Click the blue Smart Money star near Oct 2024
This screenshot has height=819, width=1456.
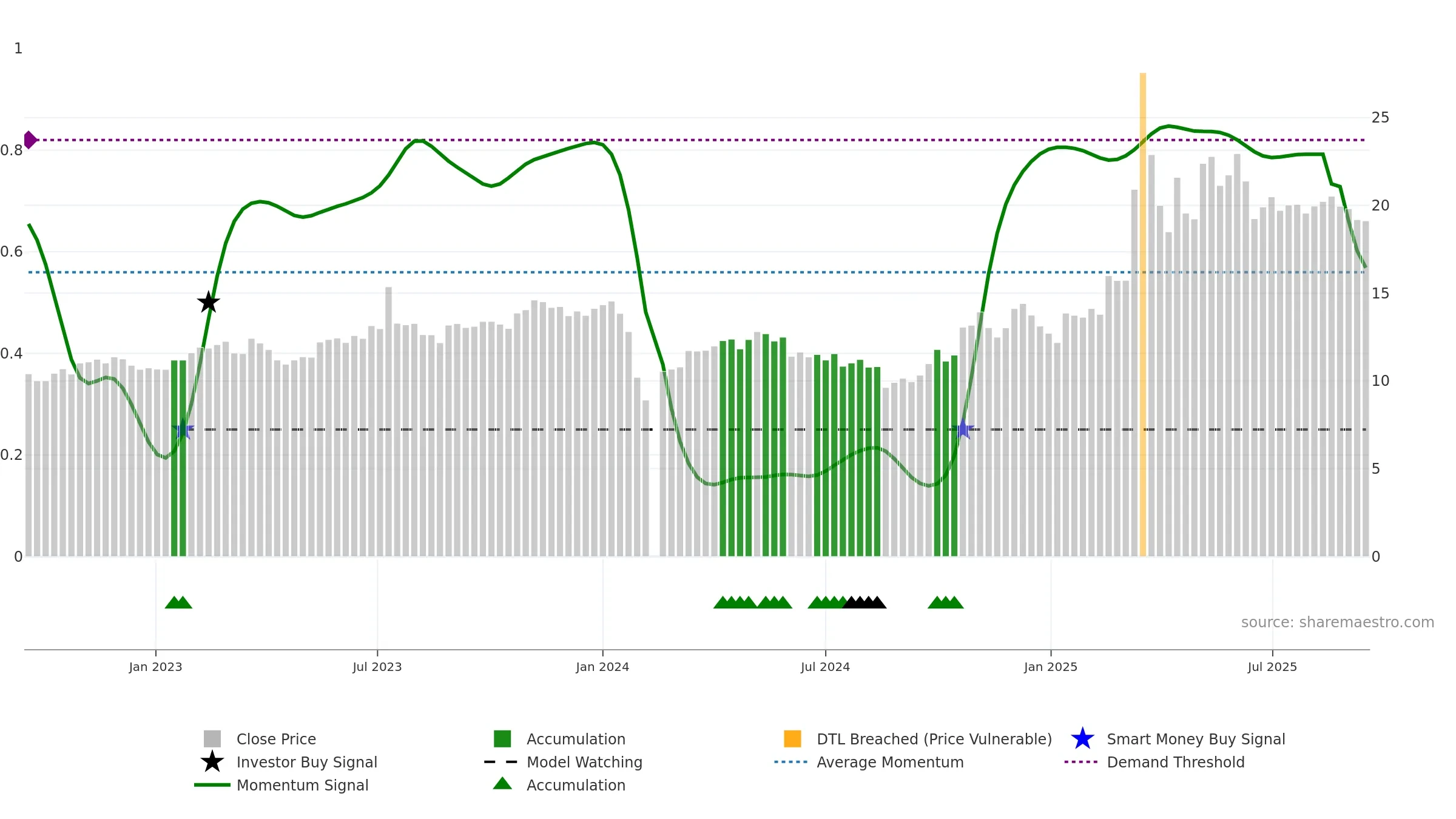(963, 429)
